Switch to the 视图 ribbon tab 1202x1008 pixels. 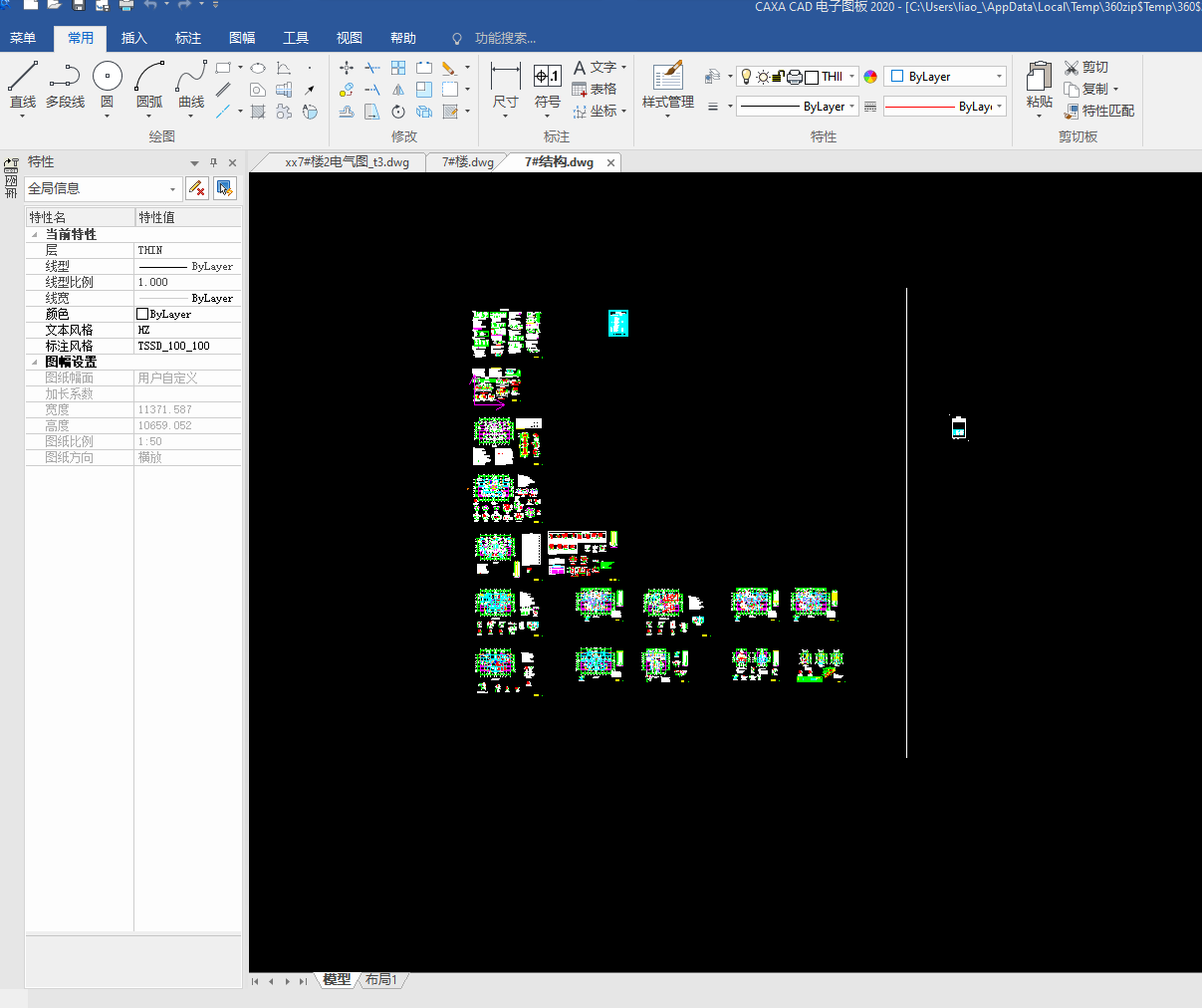[350, 38]
